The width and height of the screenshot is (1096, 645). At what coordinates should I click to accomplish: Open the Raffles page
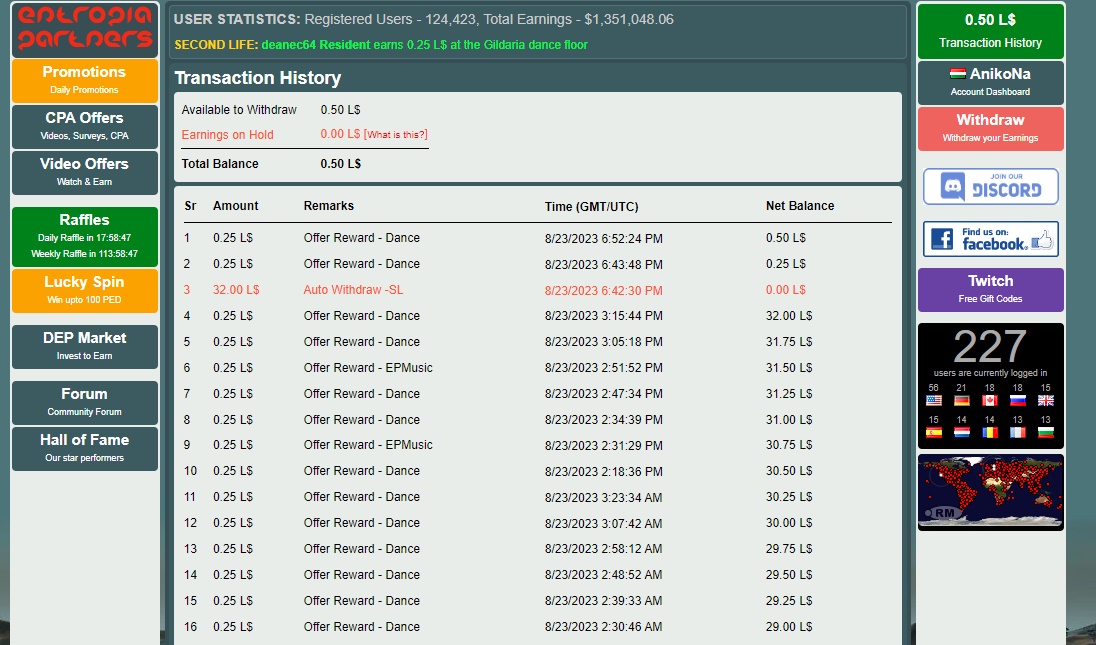click(85, 236)
